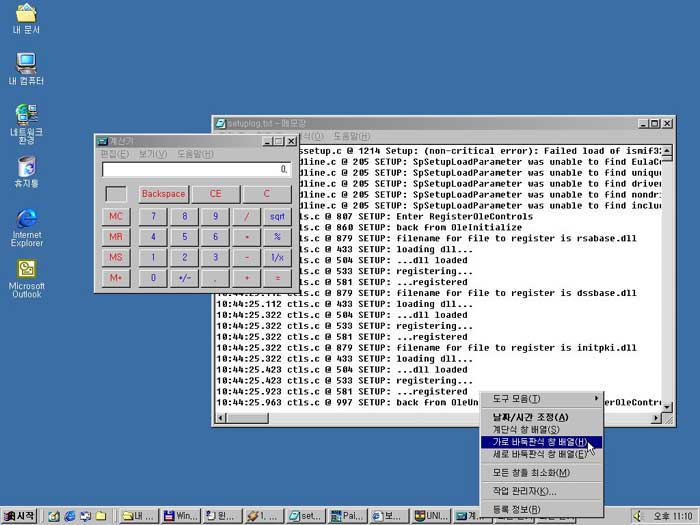Switch to the '원...' taskbar button
Viewport: 700px width, 525px height.
point(222,516)
